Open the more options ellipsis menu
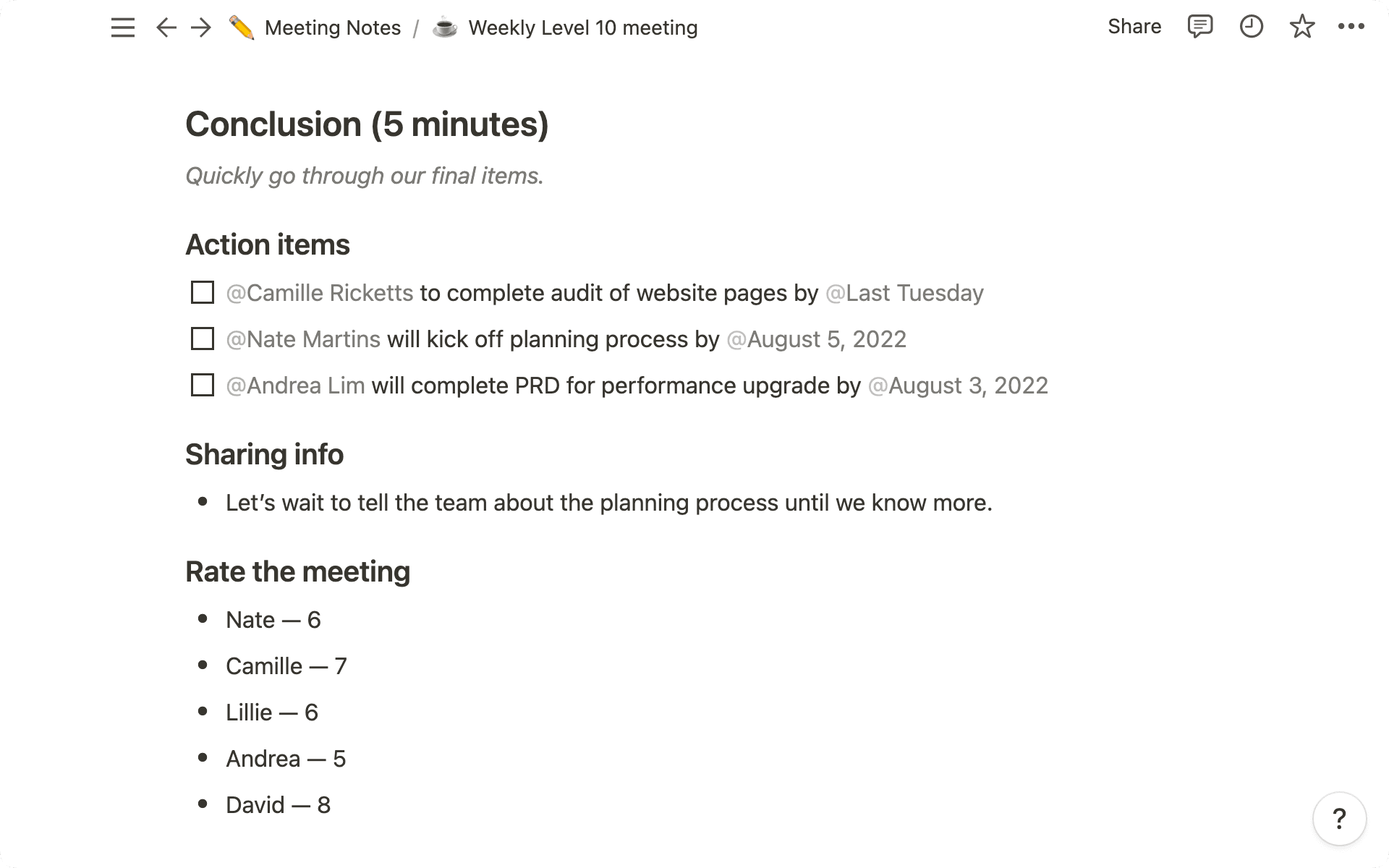Image resolution: width=1389 pixels, height=868 pixels. coord(1350,27)
